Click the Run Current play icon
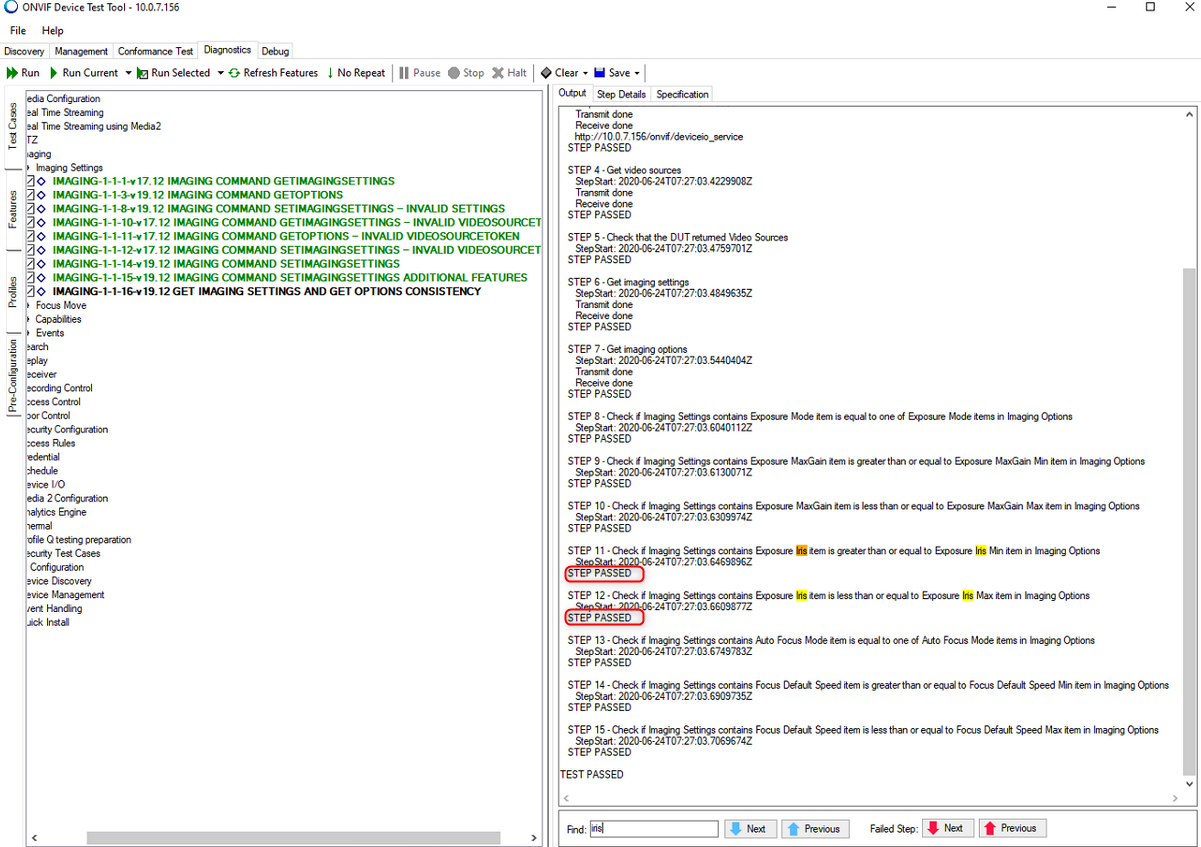 click(x=54, y=73)
